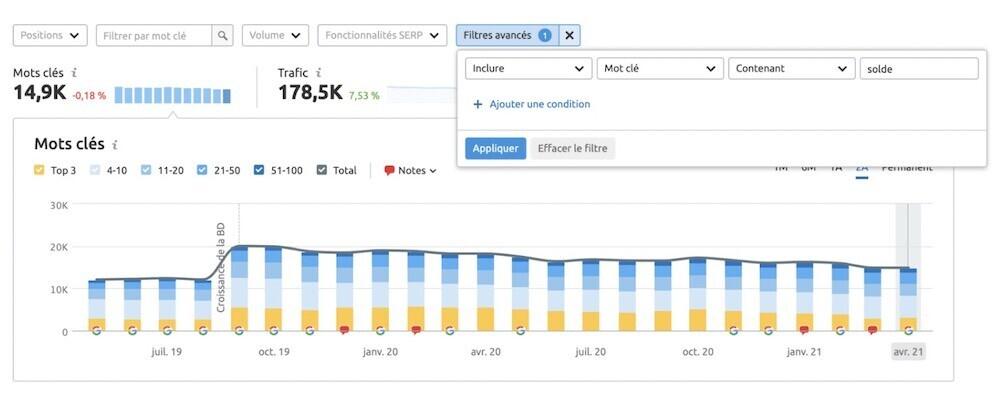This screenshot has width=1000, height=397.
Task: Click the avr. 20 axis label
Action: [x=486, y=352]
